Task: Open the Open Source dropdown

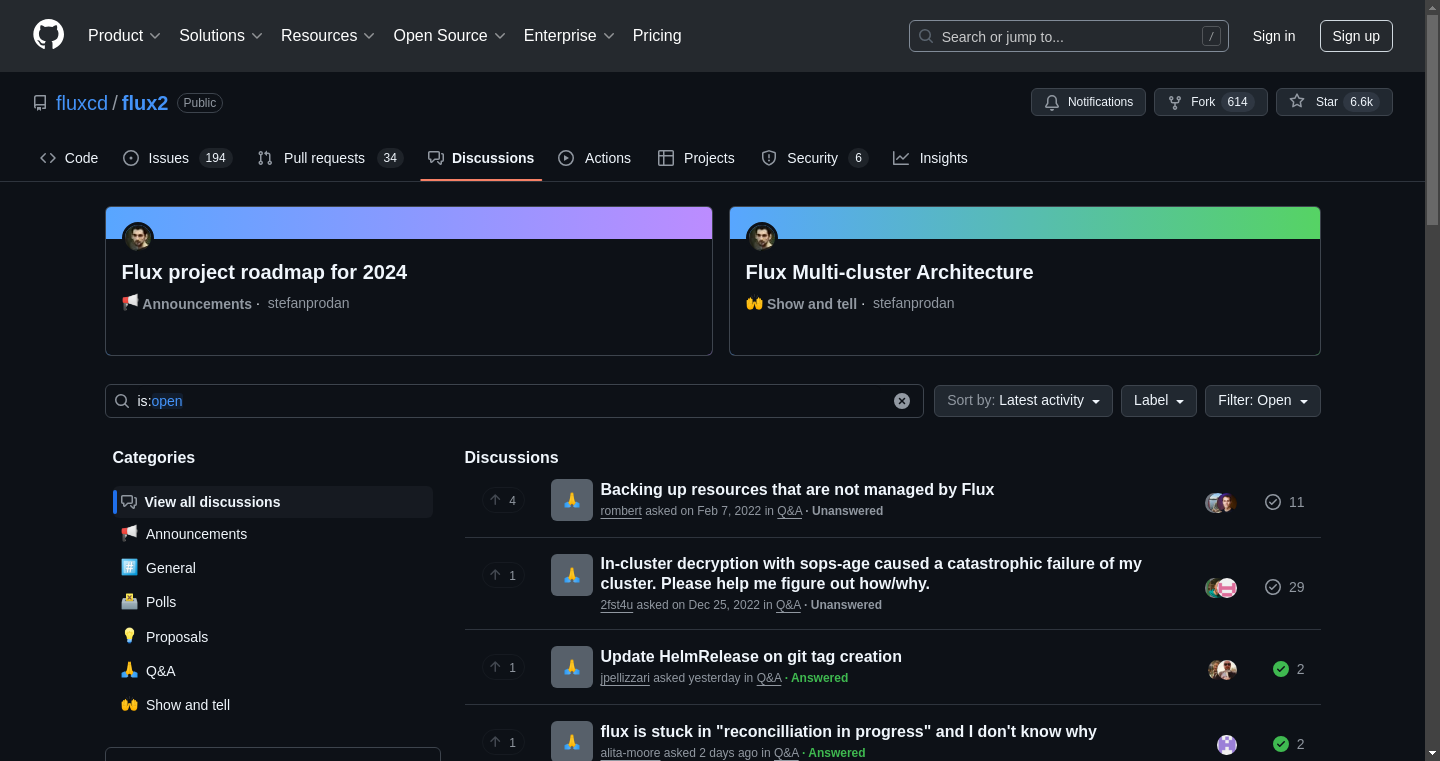Action: click(x=450, y=36)
